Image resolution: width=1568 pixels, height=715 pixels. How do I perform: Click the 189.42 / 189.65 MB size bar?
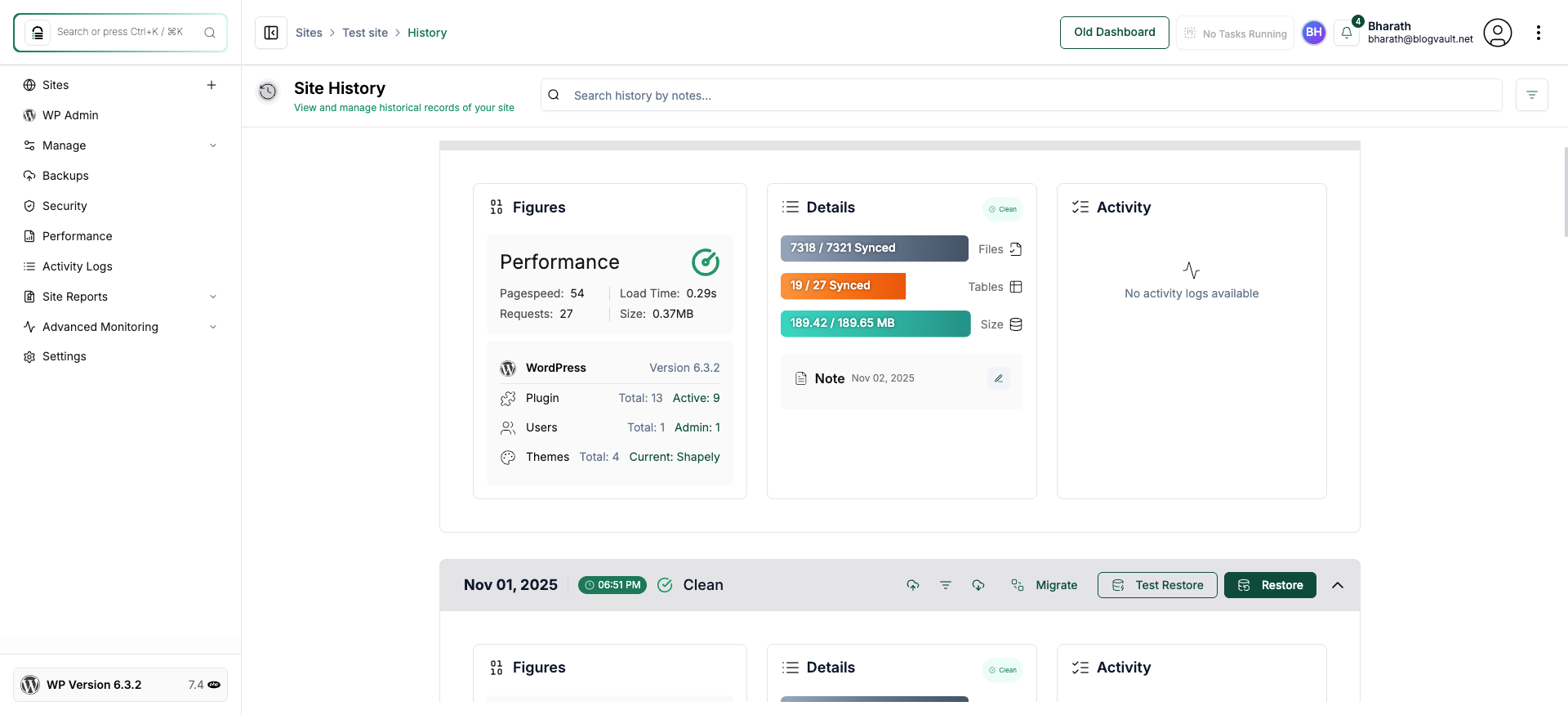click(x=875, y=324)
